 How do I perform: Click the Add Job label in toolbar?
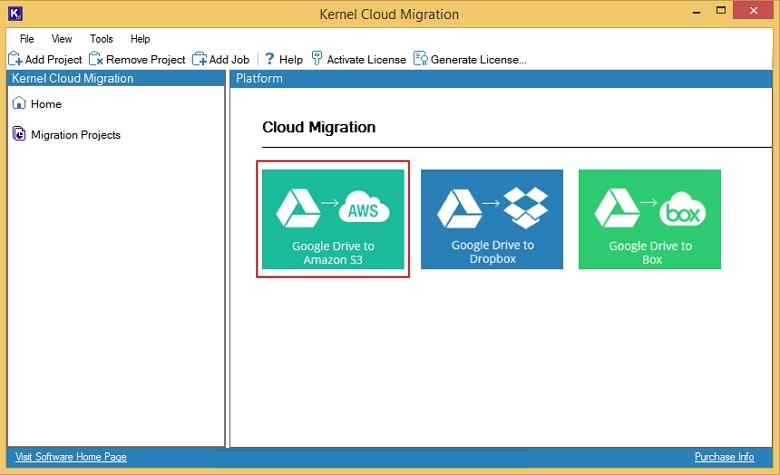coord(229,60)
